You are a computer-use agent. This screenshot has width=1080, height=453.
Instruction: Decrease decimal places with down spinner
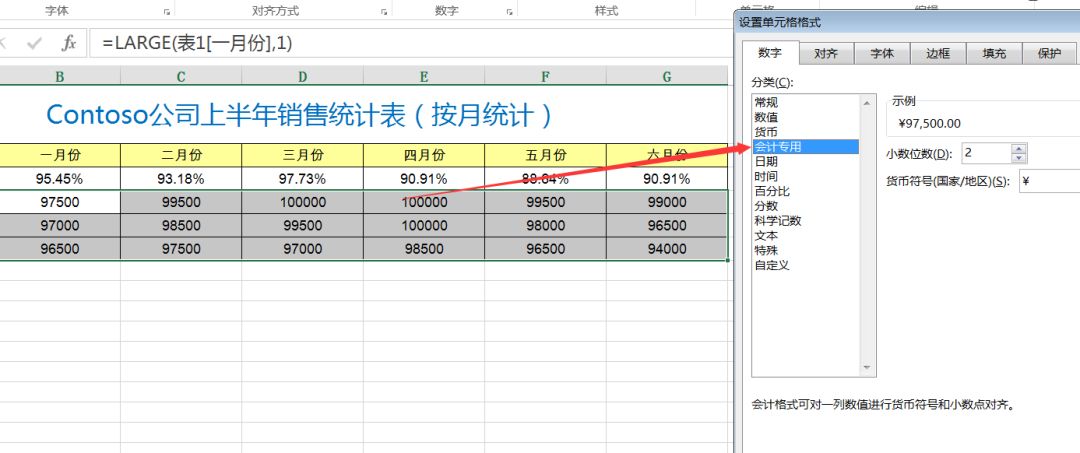[x=1019, y=158]
